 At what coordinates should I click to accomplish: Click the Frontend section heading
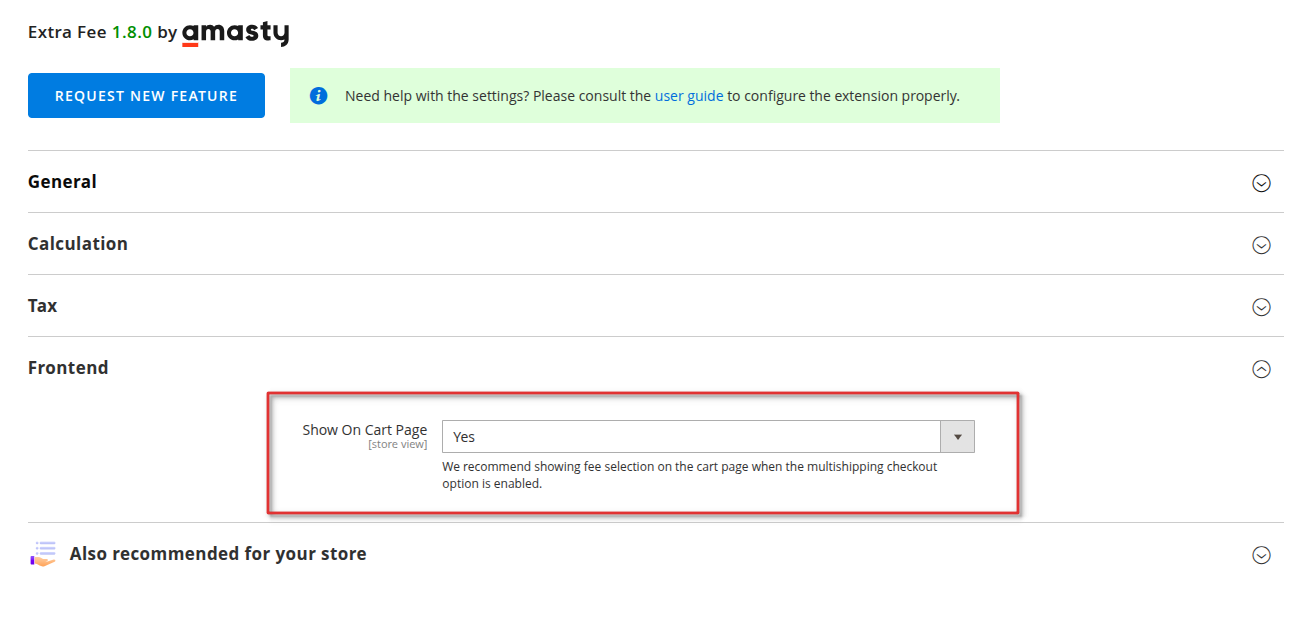pyautogui.click(x=68, y=368)
